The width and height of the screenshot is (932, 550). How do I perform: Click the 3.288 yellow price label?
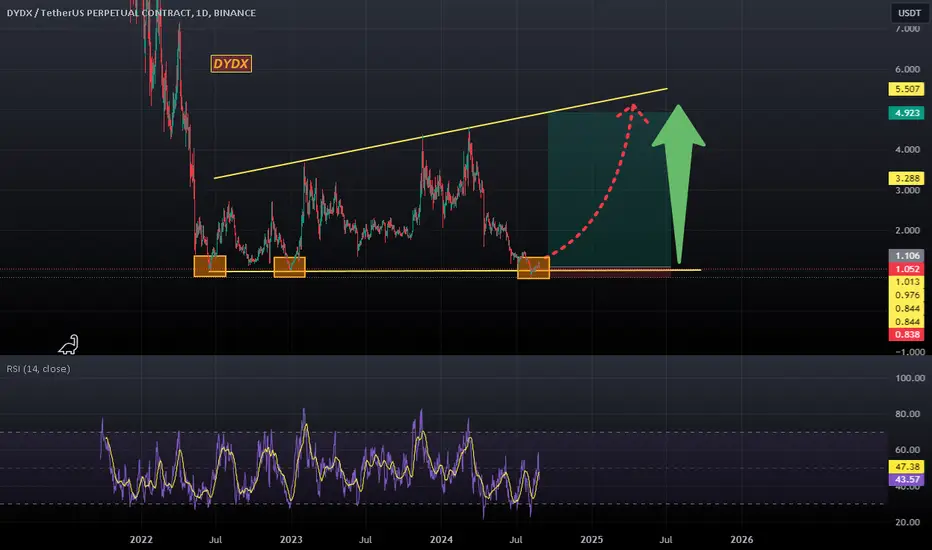[x=906, y=178]
